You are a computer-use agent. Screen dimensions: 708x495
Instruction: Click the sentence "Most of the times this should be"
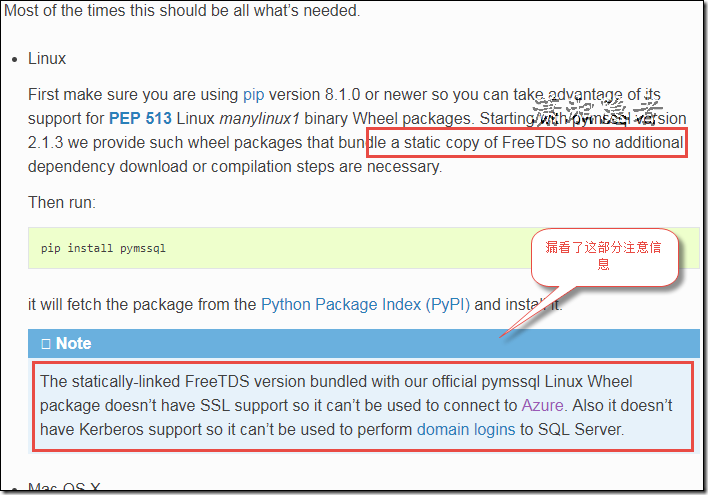coord(180,12)
